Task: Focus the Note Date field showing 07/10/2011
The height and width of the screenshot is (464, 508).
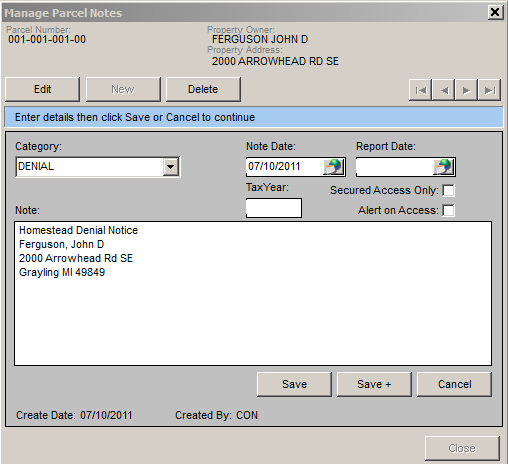Action: [285, 167]
